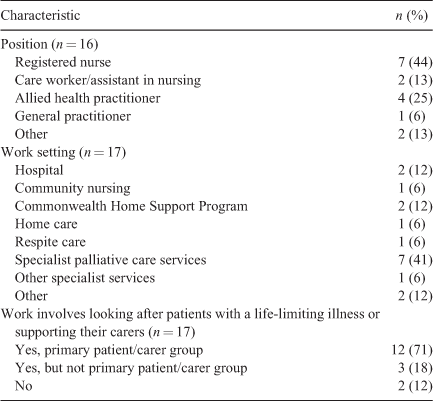The image size is (433, 401).
Task: Select the Registered nurse row label
Action: point(63,62)
